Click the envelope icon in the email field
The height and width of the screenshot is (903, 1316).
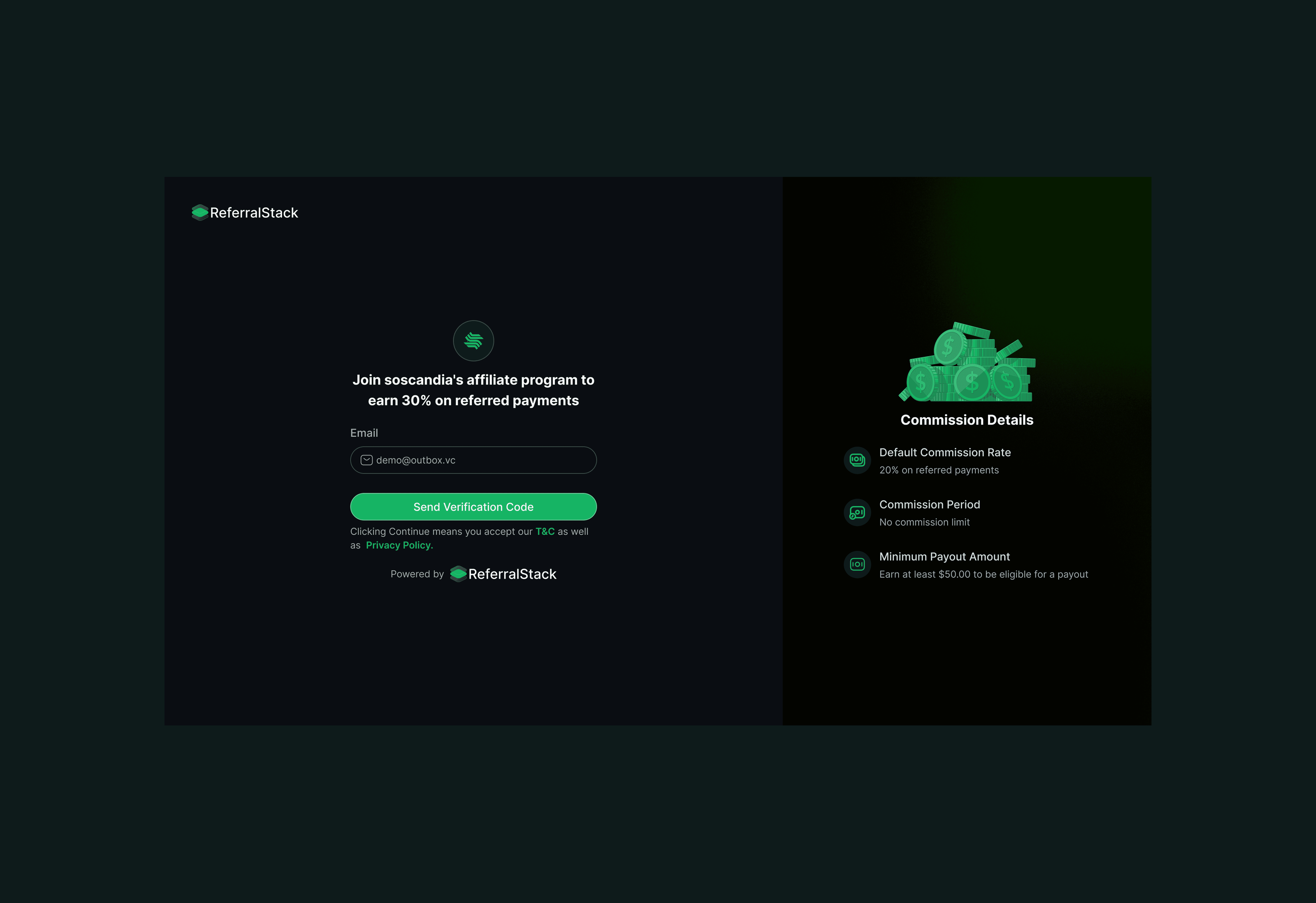(x=366, y=460)
